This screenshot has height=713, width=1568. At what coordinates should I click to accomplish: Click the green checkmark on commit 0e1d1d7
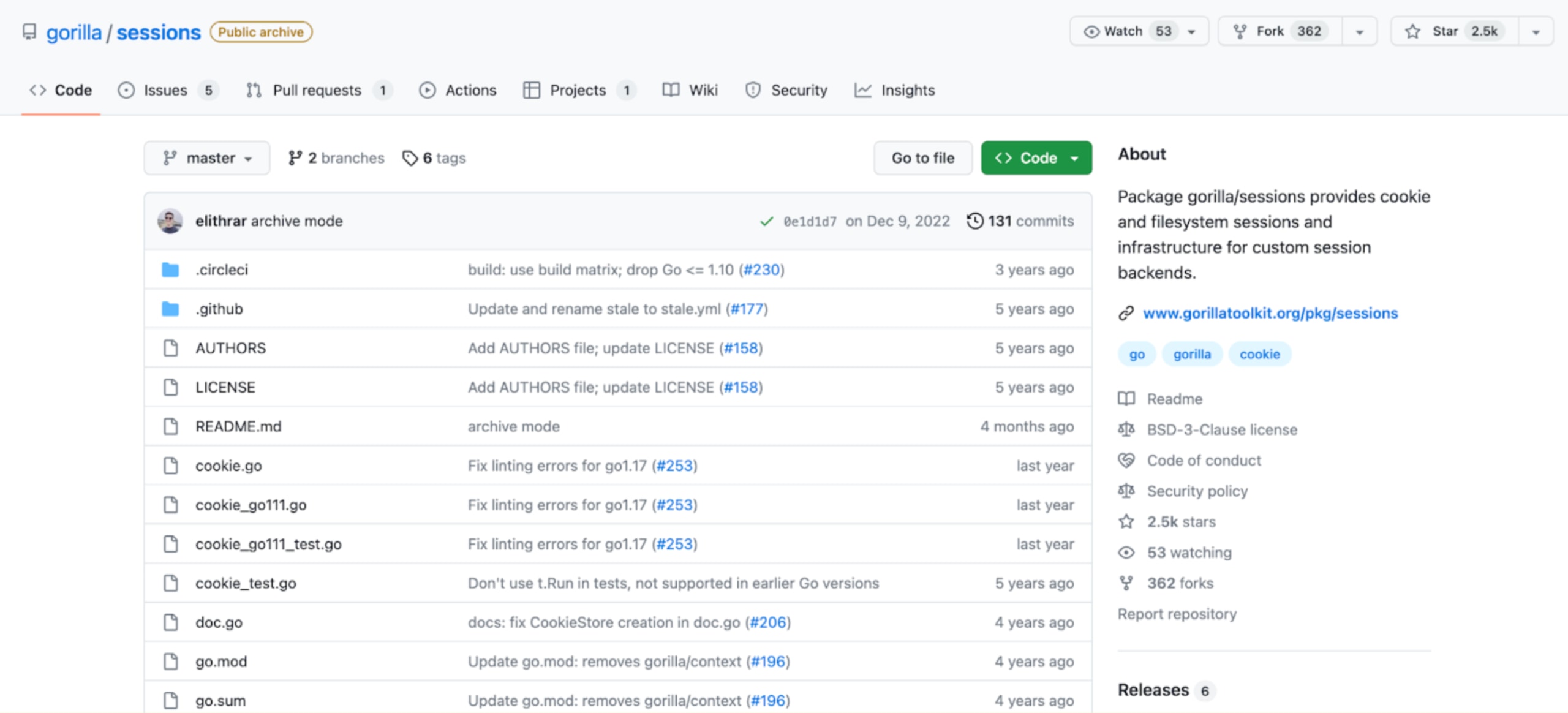tap(765, 221)
